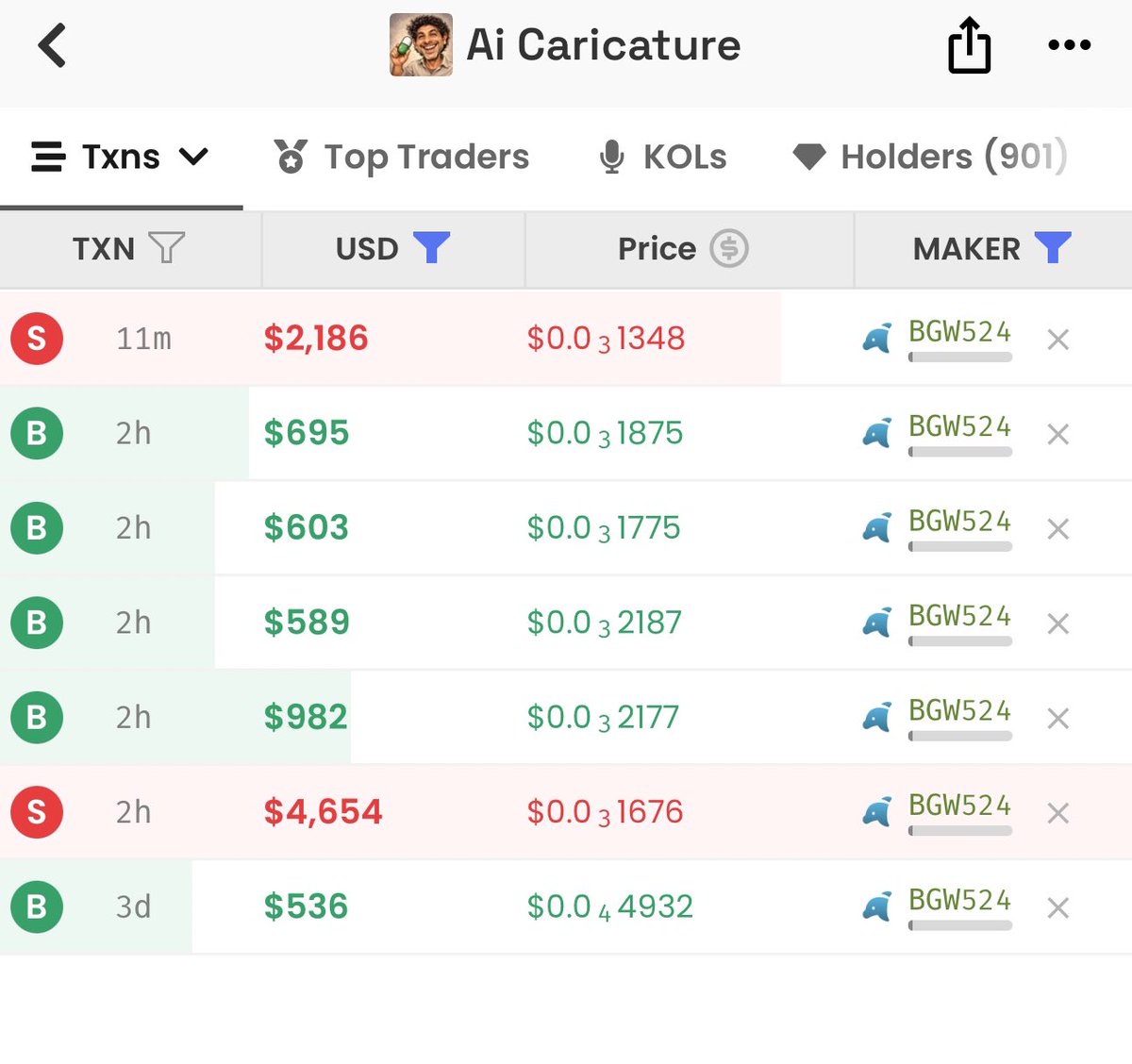Click the B badge on the $695 buy
The image size is (1132, 1064).
[36, 433]
